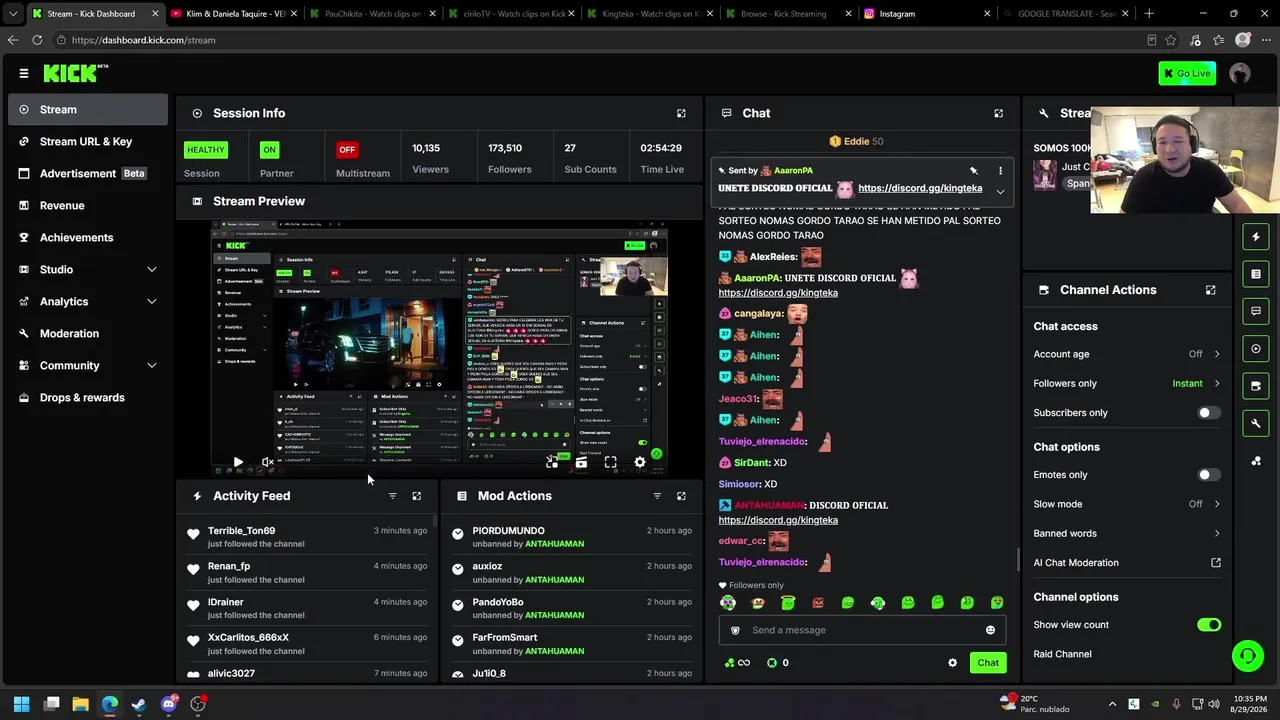
Task: Click the green Chat send button
Action: click(x=988, y=663)
